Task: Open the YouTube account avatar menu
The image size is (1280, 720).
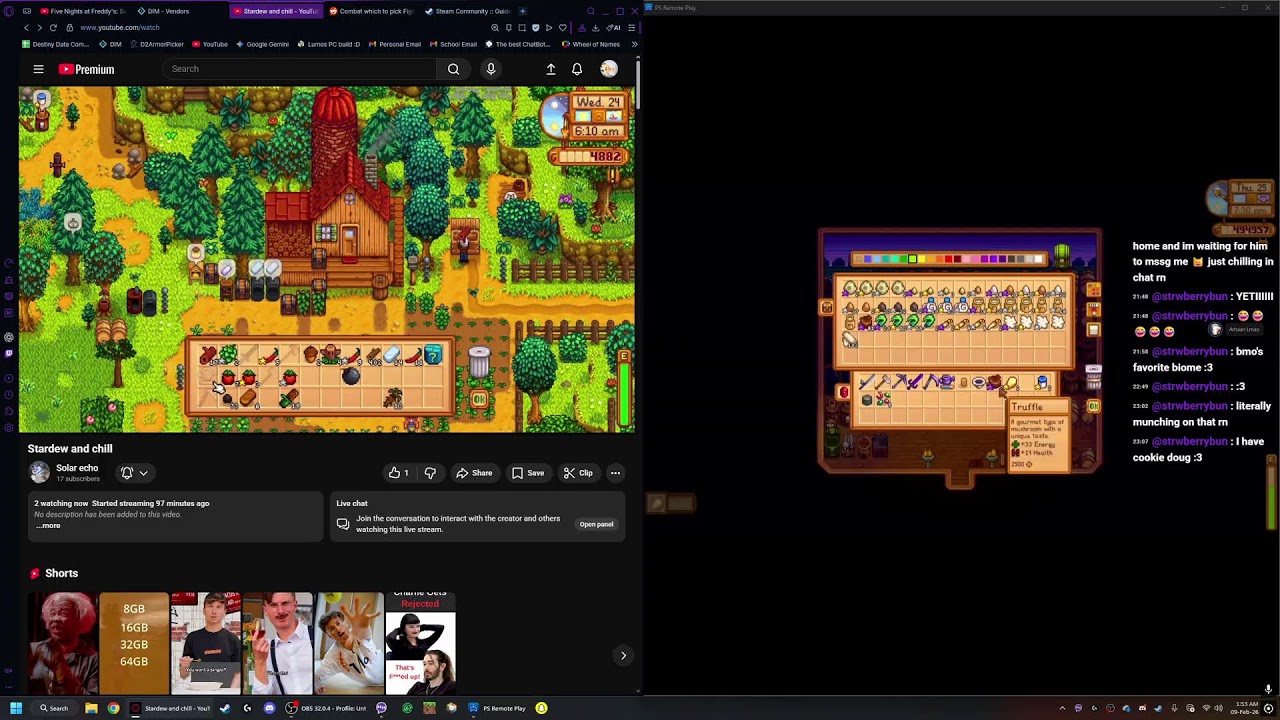Action: [x=608, y=69]
